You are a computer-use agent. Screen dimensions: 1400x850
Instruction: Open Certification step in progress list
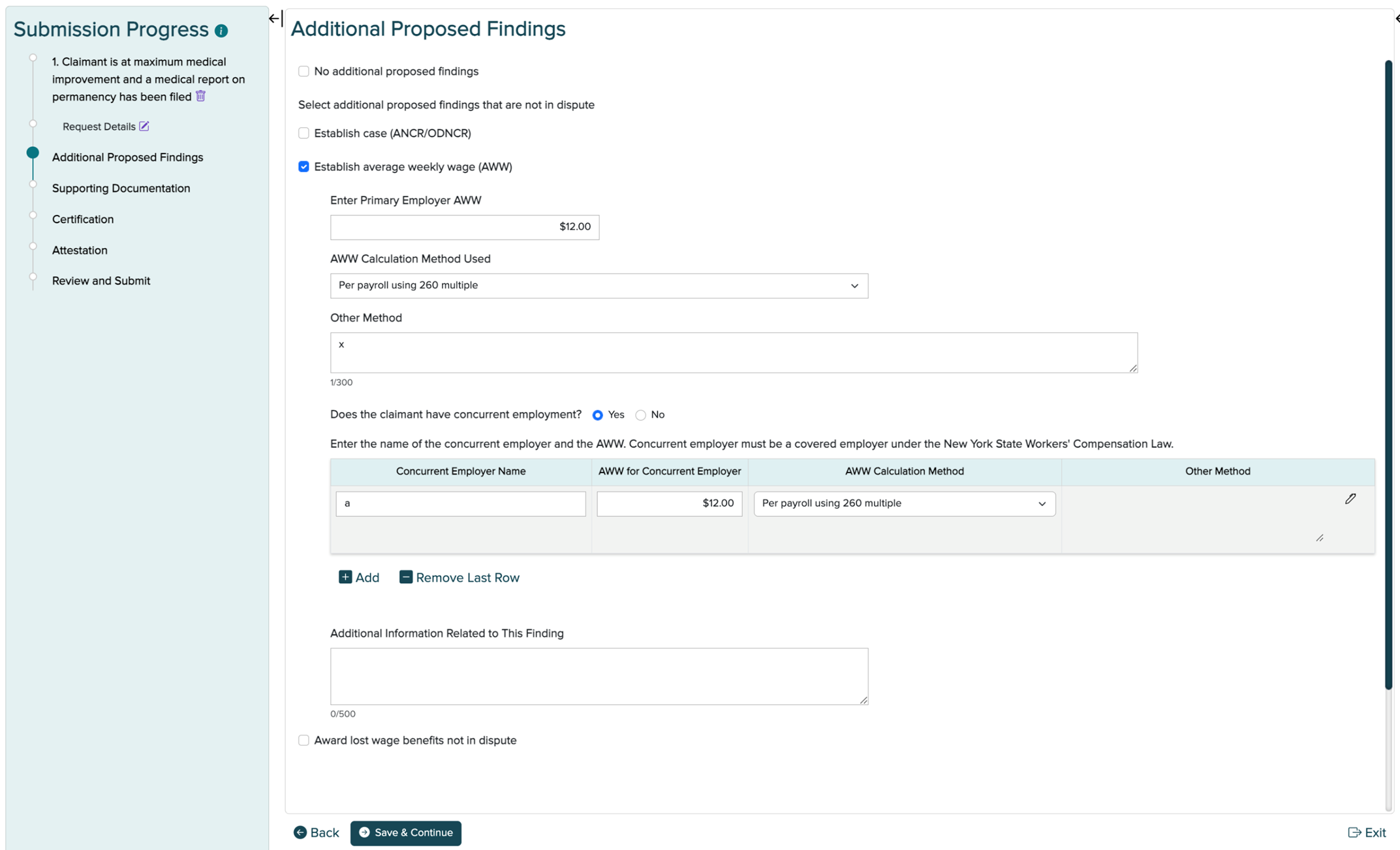pos(83,219)
